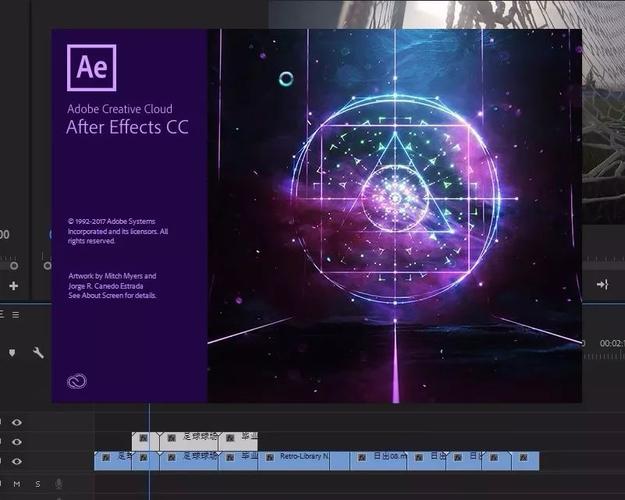Click the voice-over microphone icon

(x=59, y=484)
